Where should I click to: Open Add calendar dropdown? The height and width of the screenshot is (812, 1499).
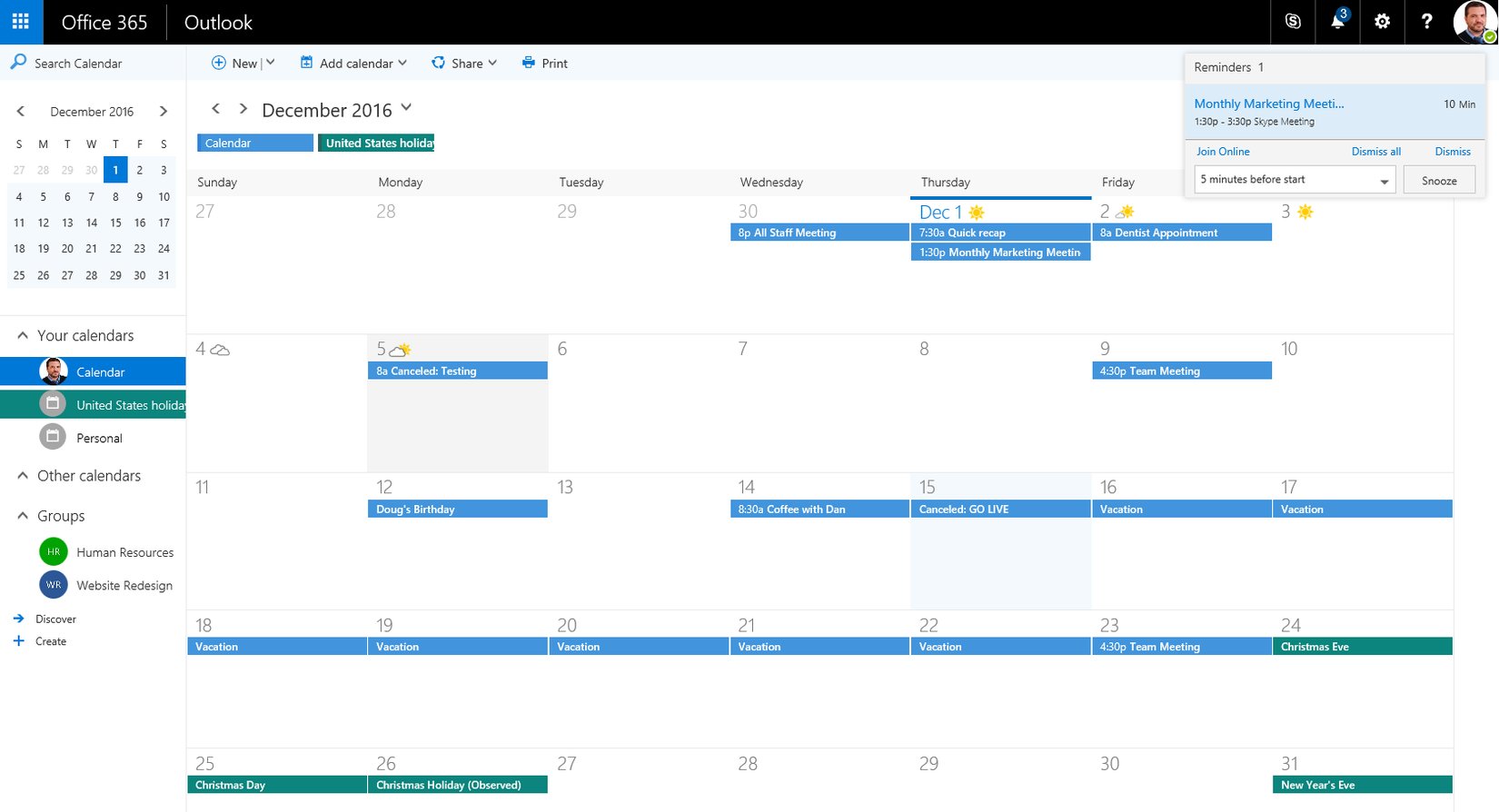[x=353, y=63]
